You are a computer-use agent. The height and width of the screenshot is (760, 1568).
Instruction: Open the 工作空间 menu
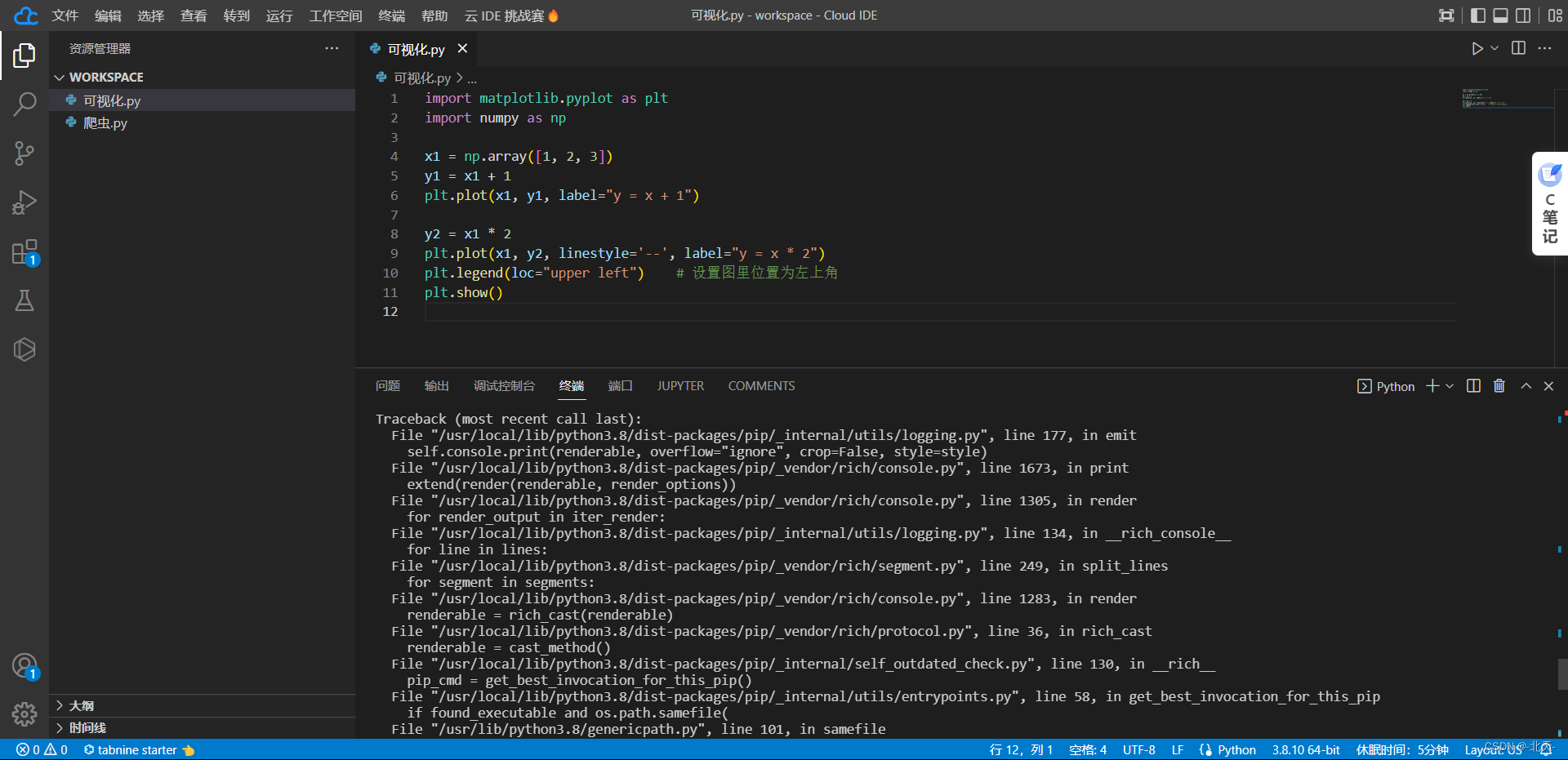[x=336, y=16]
